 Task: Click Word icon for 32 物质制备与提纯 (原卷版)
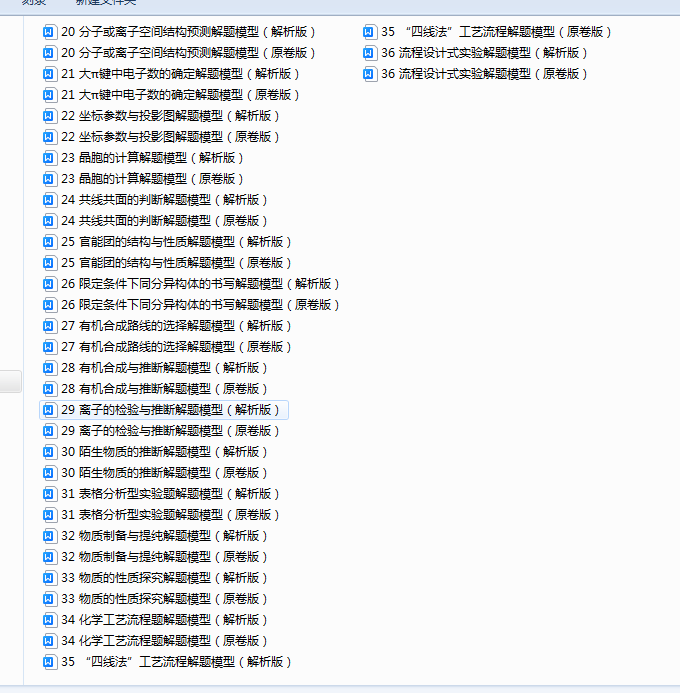[50, 556]
